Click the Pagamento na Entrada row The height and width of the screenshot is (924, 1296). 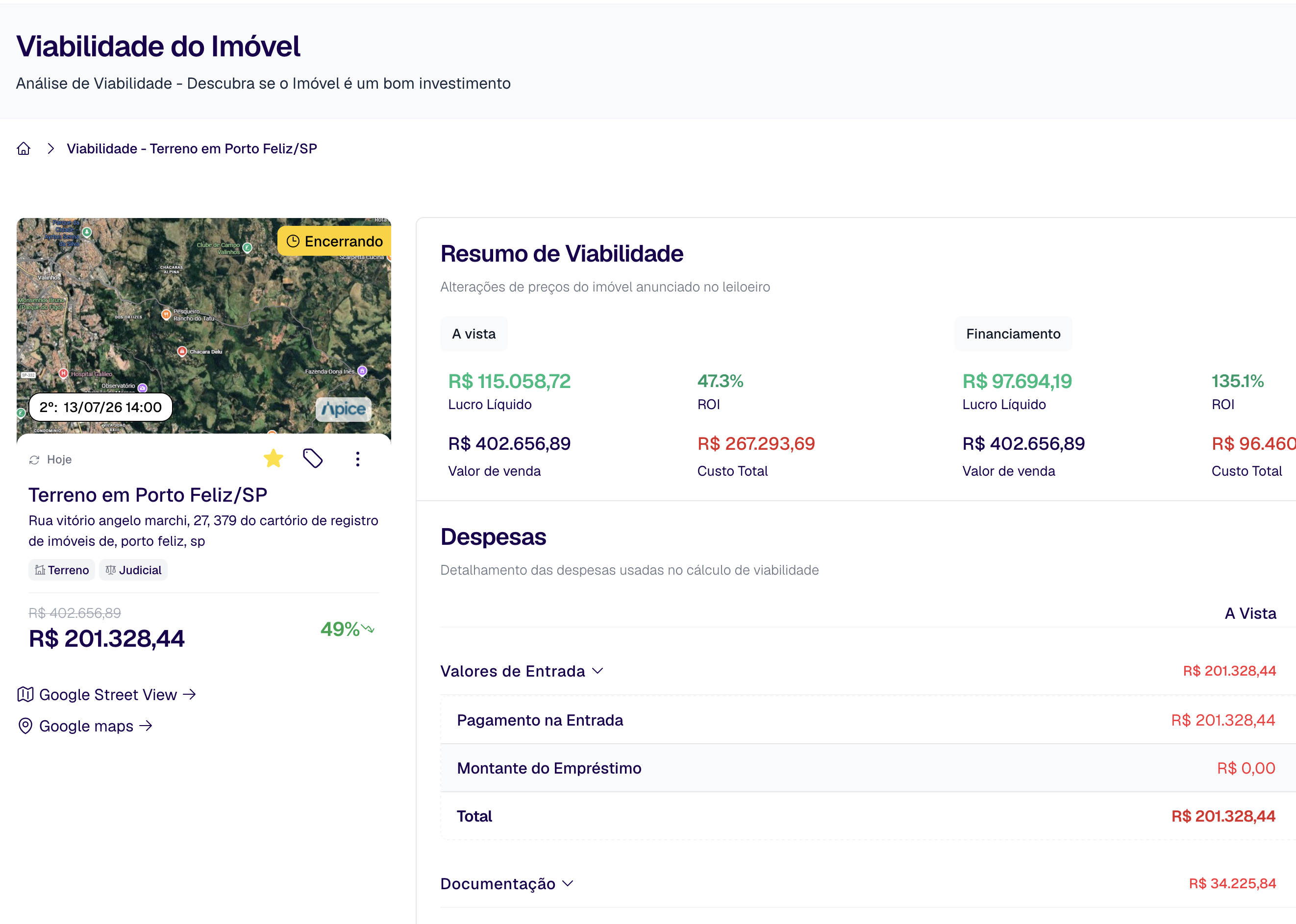point(868,720)
